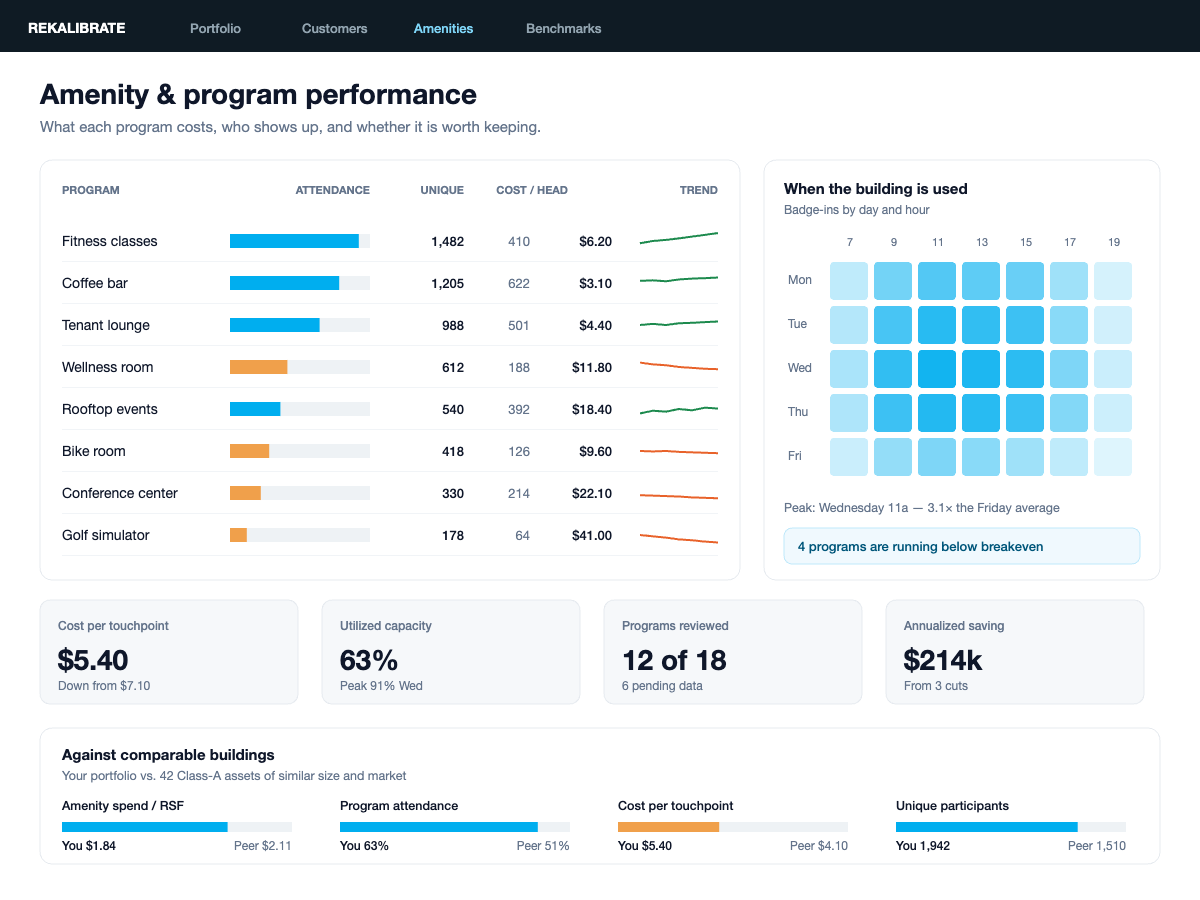This screenshot has height=900, width=1200.
Task: Click the Amenity & program performance title
Action: click(x=258, y=95)
